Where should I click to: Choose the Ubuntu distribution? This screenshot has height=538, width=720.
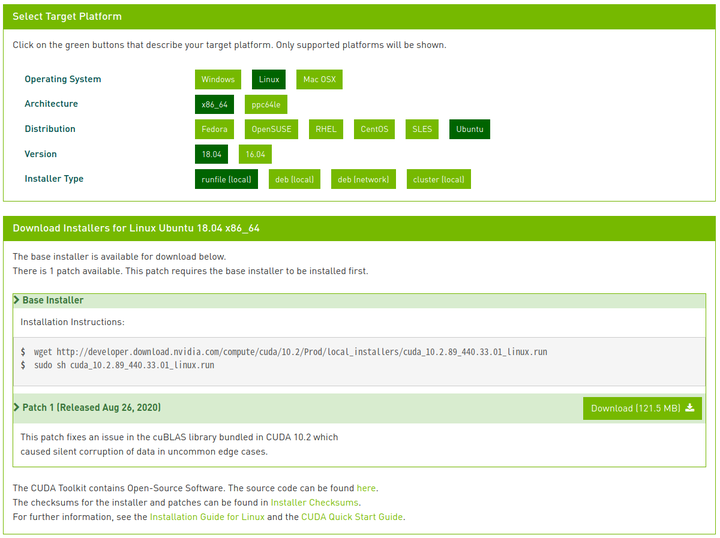coord(470,129)
